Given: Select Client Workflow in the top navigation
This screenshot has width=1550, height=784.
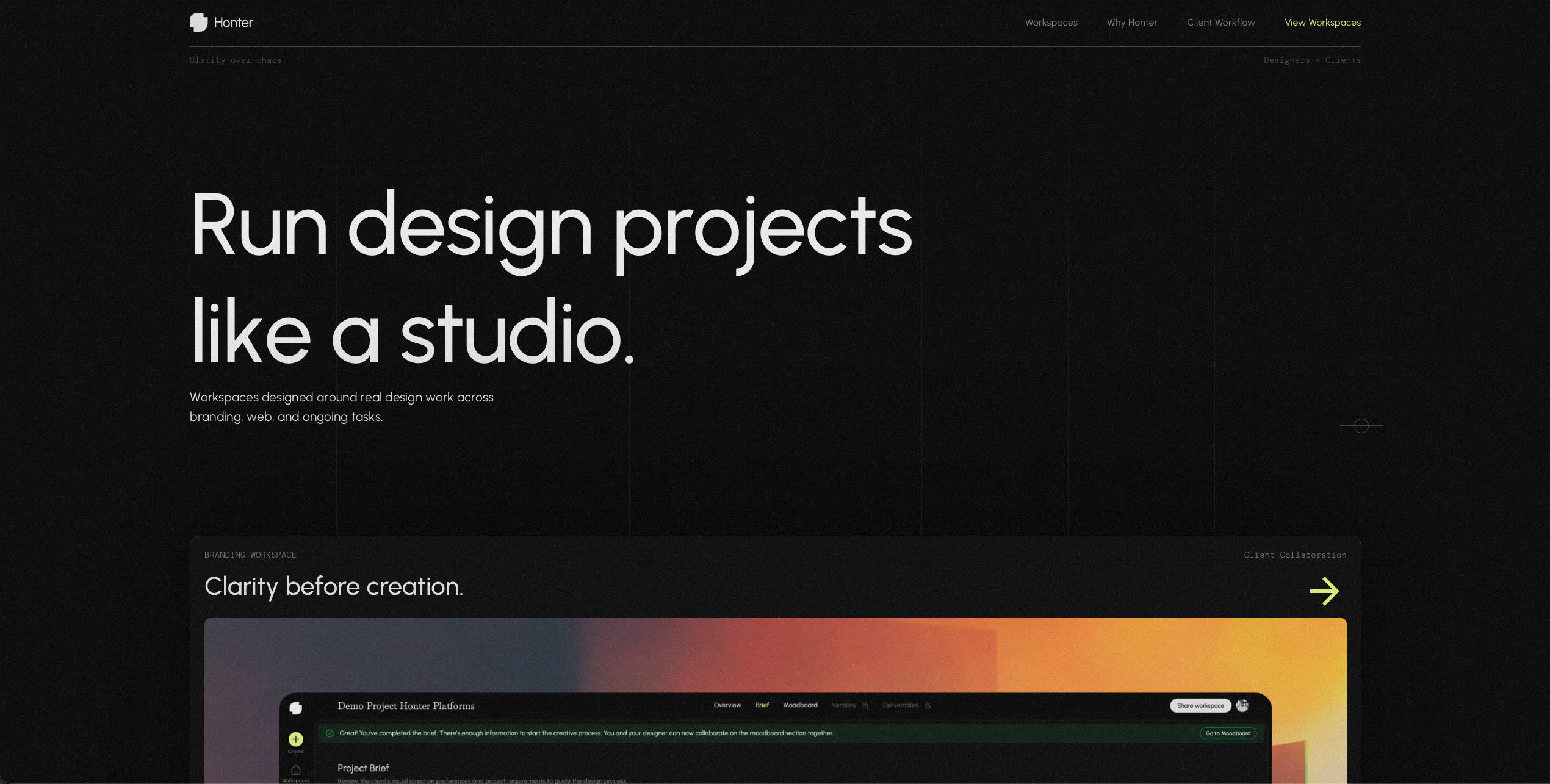Looking at the screenshot, I should coord(1221,23).
